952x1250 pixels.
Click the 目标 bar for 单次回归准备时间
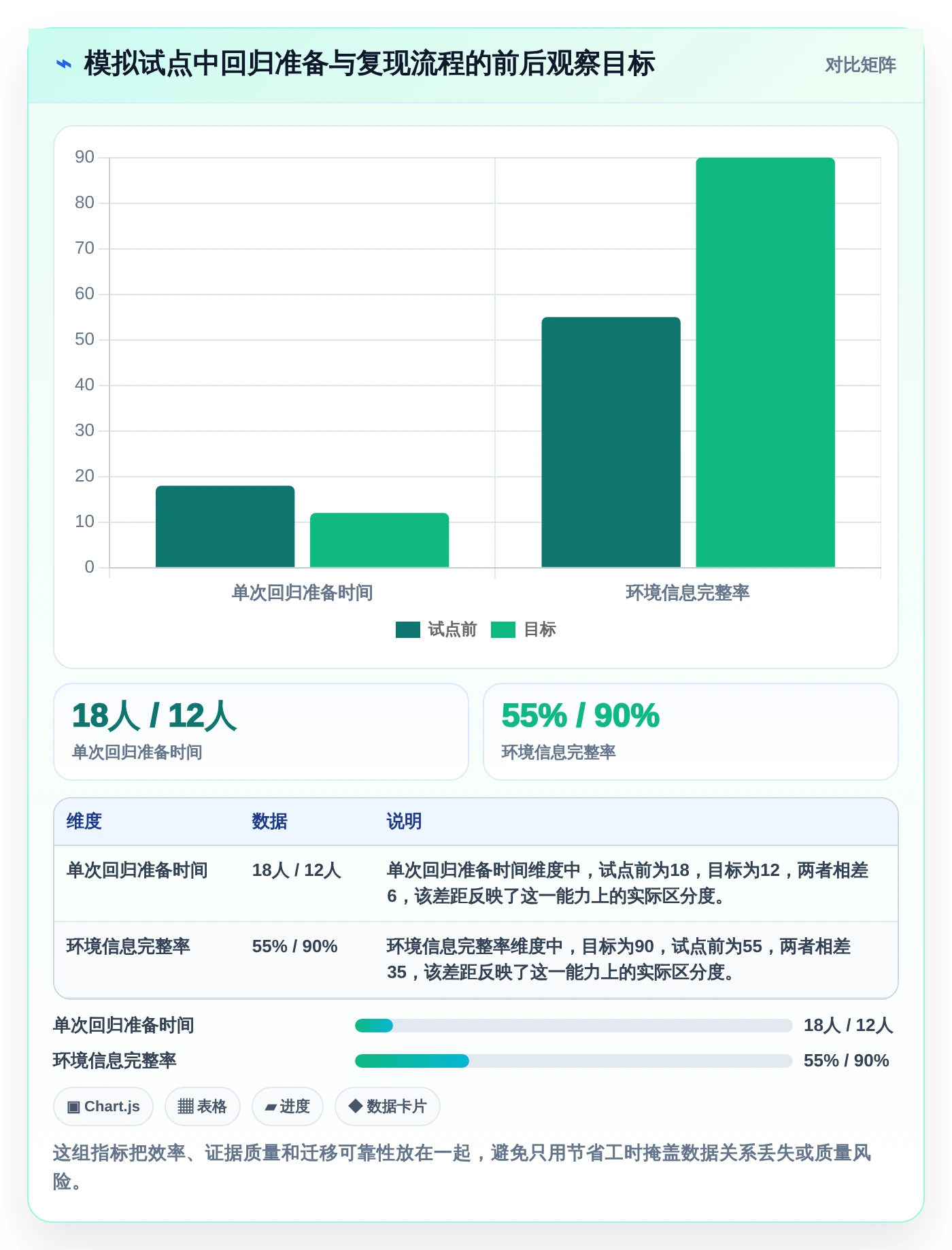click(x=379, y=540)
